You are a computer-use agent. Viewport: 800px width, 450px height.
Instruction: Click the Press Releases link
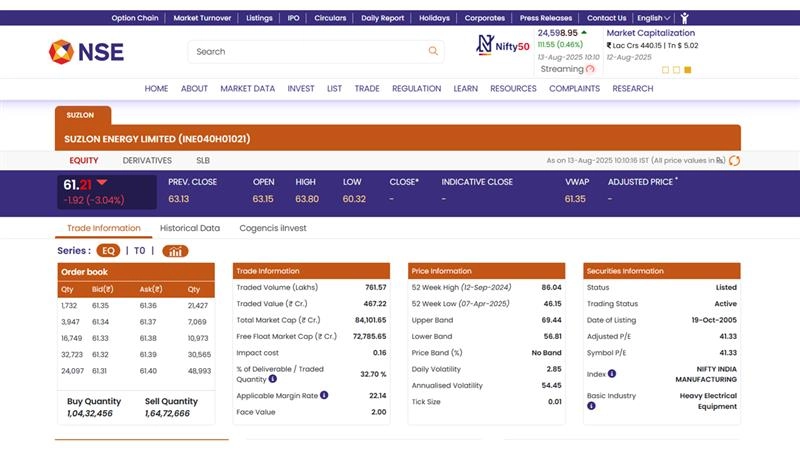(x=546, y=18)
